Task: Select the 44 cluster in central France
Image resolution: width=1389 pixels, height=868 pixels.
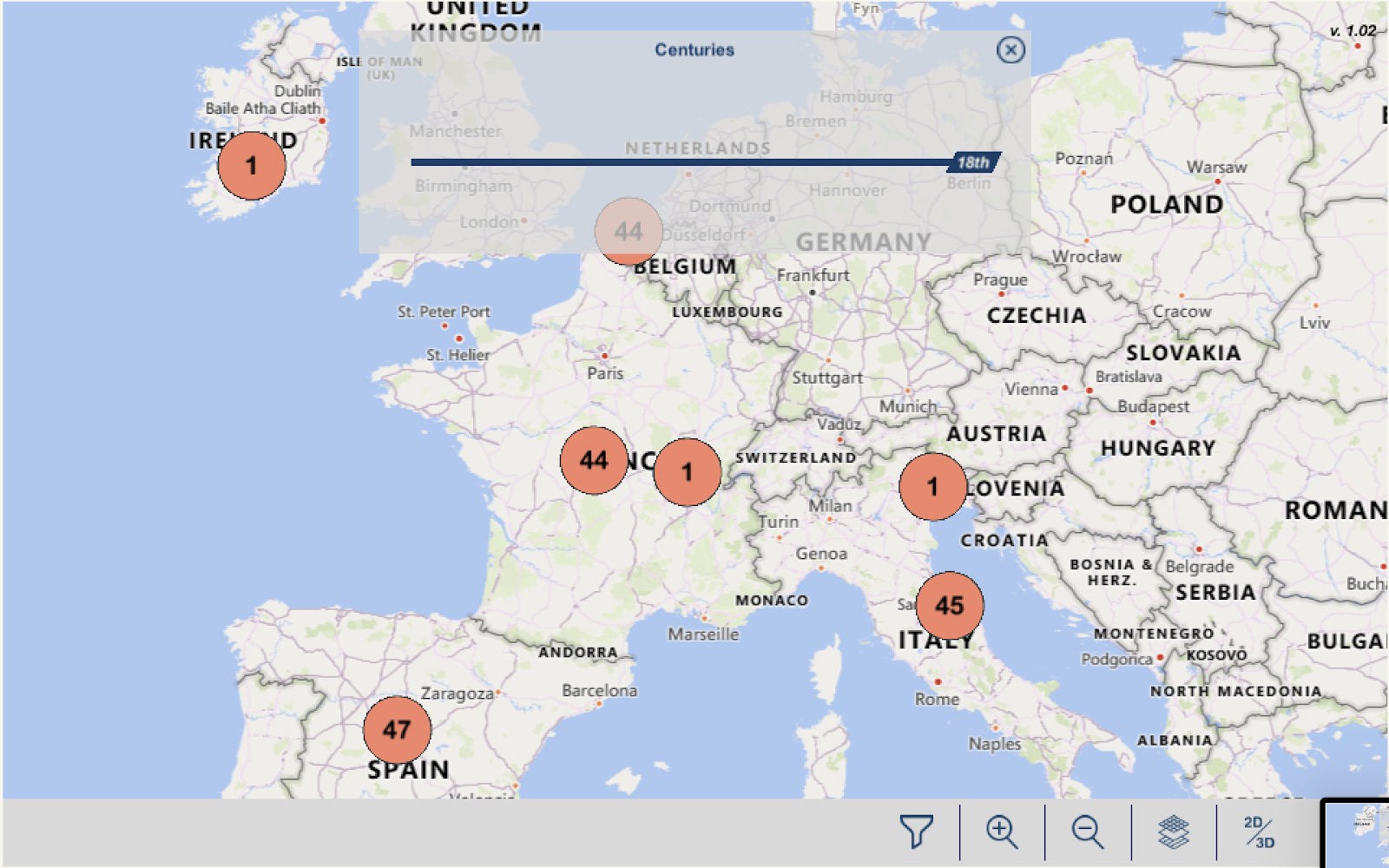Action: tap(594, 460)
